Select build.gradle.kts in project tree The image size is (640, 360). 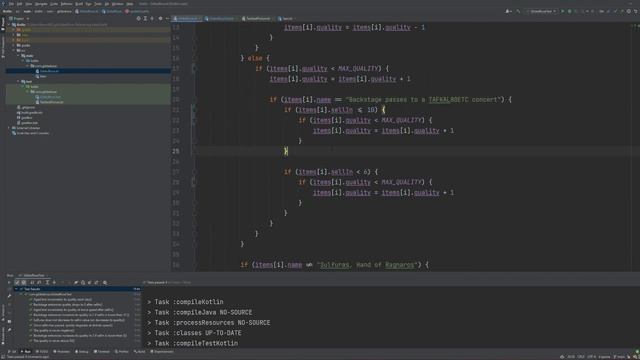click(x=31, y=112)
